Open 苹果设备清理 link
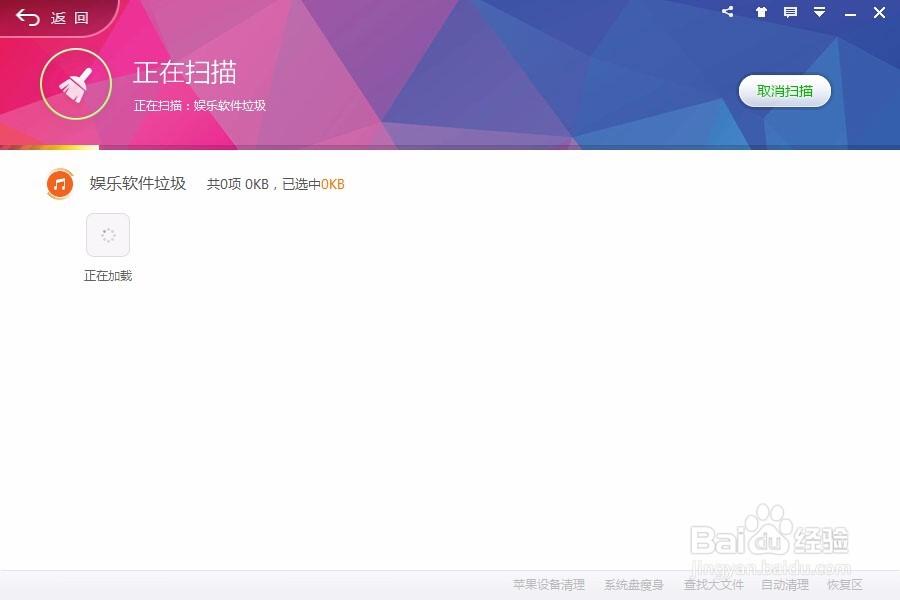The width and height of the screenshot is (900, 600). (549, 584)
